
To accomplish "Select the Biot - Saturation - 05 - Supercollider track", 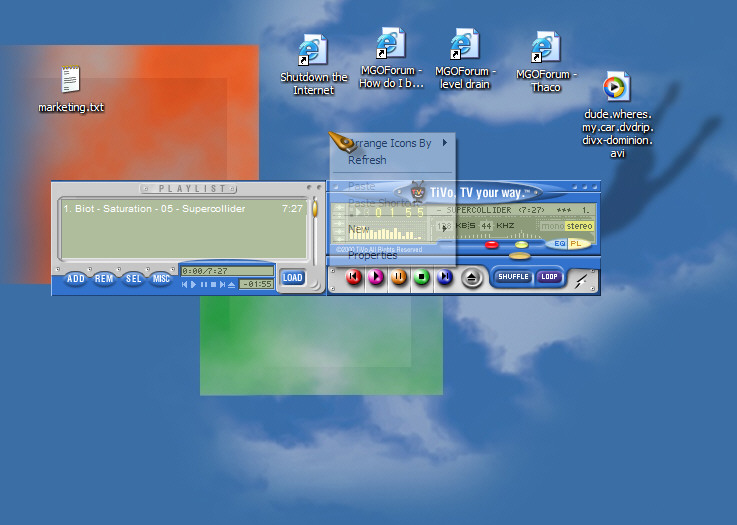I will (x=183, y=208).
